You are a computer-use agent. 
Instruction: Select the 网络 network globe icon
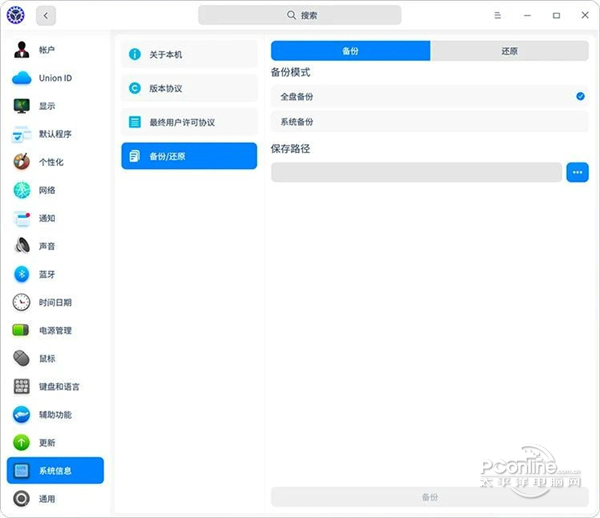[21, 190]
